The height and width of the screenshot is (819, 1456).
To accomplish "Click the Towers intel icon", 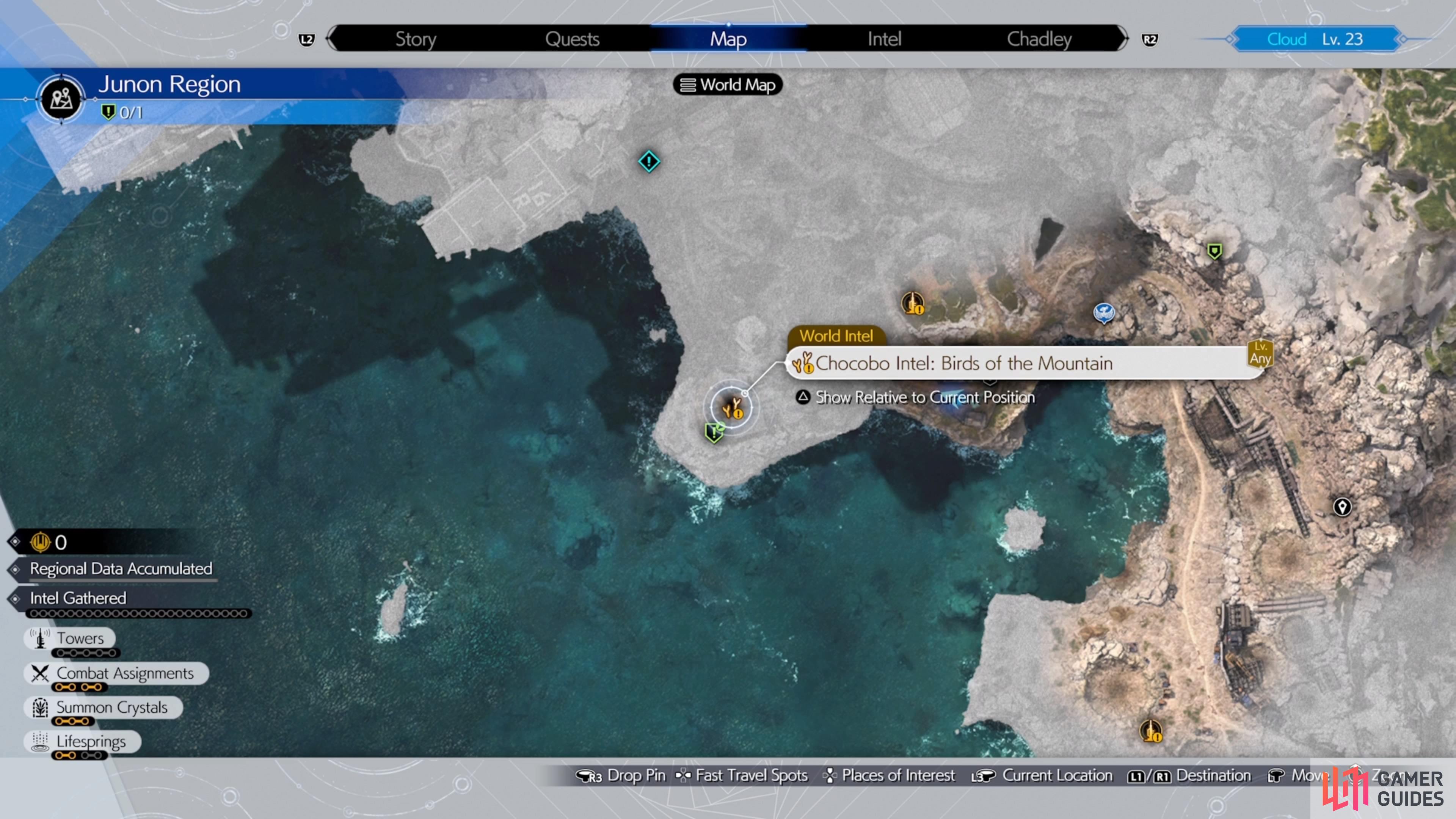I will coord(39,638).
